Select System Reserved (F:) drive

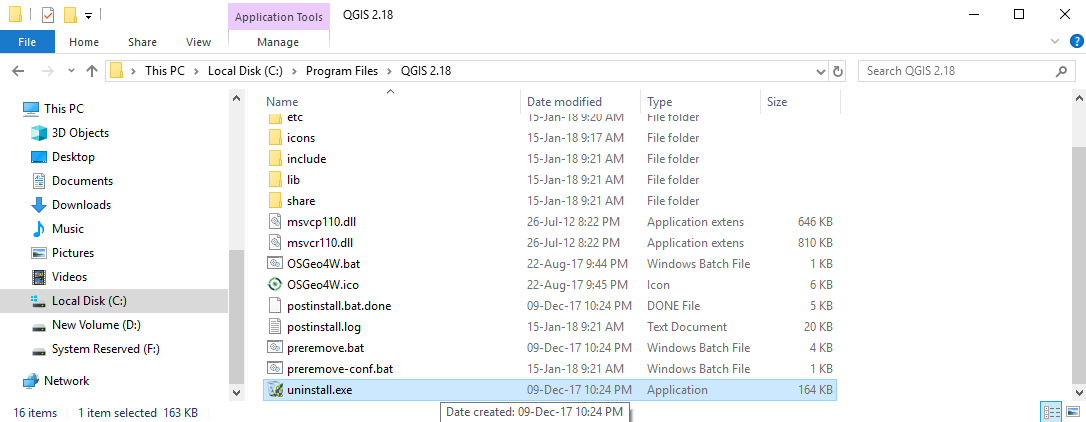coord(106,349)
